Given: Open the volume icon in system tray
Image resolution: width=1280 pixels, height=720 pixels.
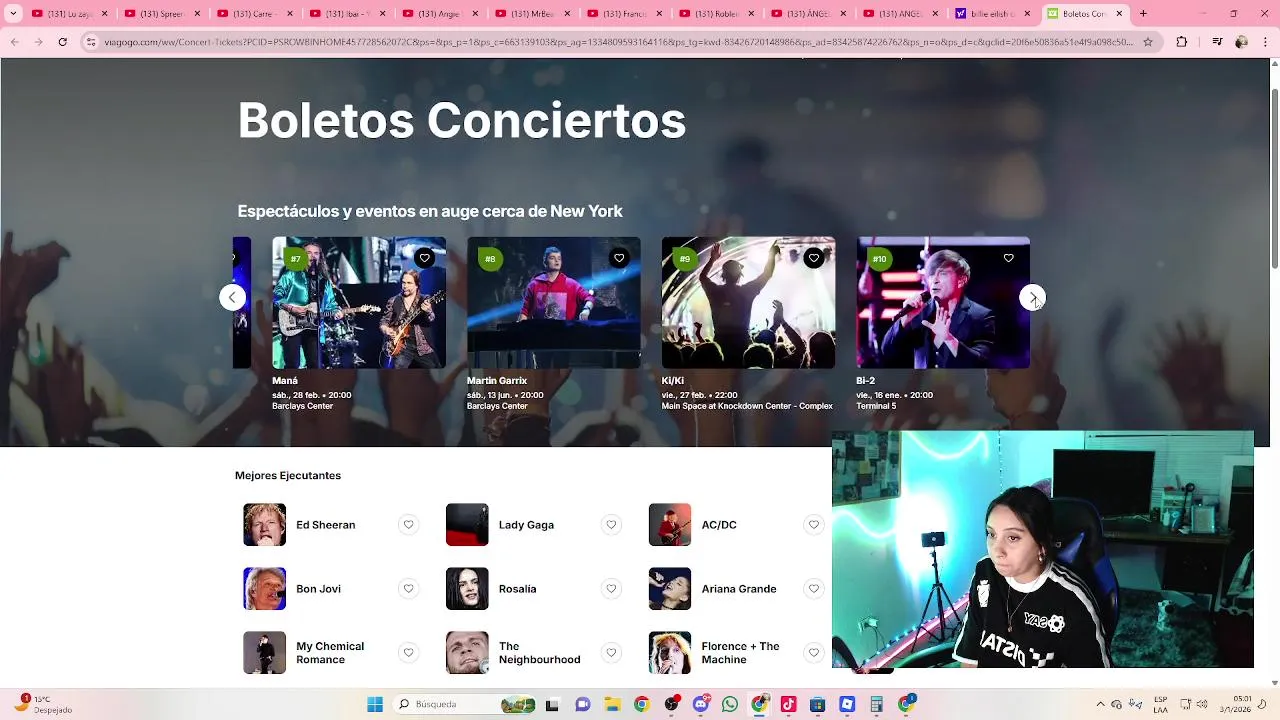Looking at the screenshot, I should 1202,704.
